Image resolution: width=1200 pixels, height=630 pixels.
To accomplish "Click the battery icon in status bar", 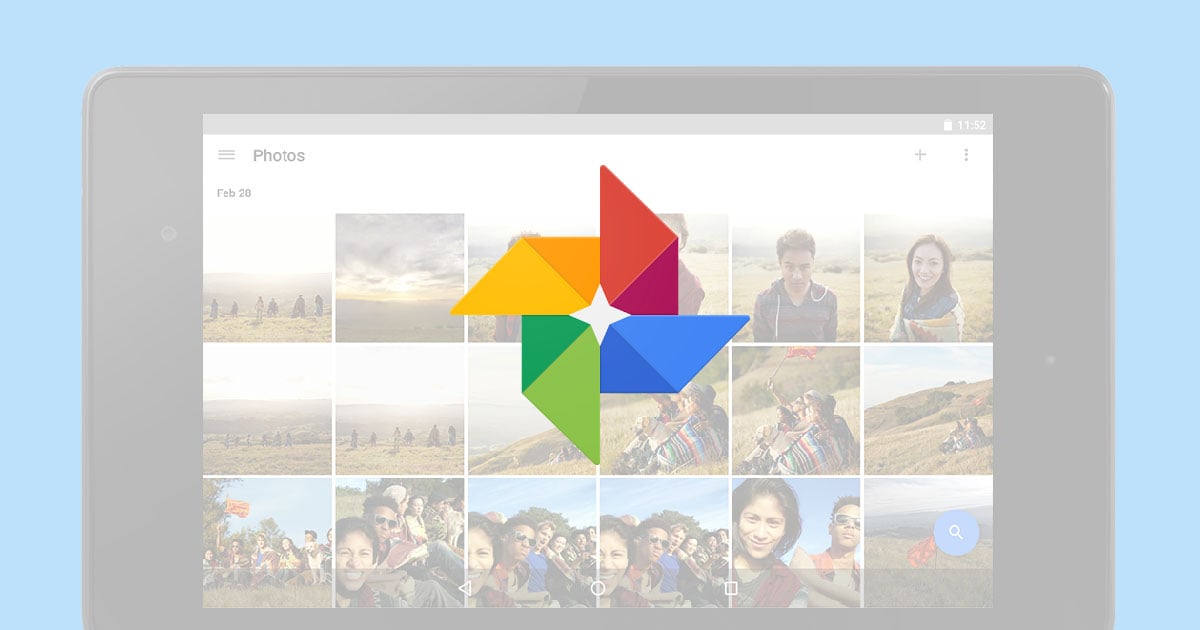I will (948, 125).
